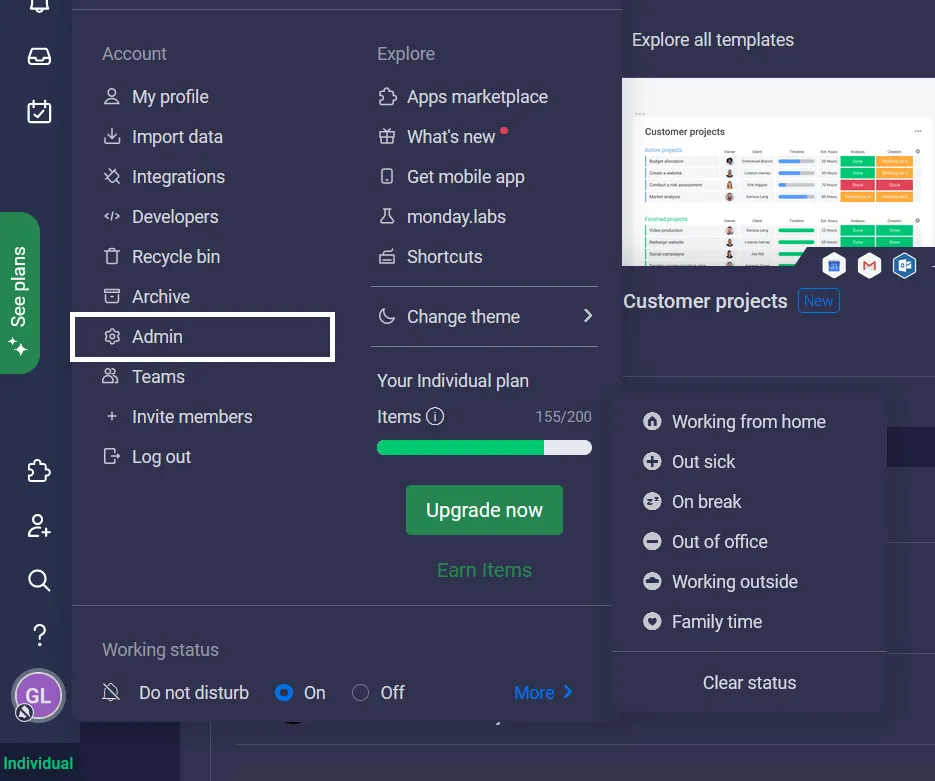Click the Clear status button
Image resolution: width=935 pixels, height=781 pixels.
[x=750, y=682]
